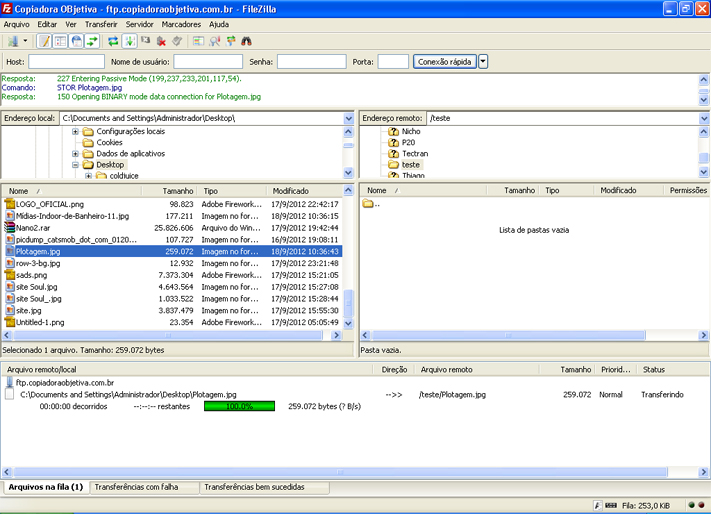Click the disconnect from server icon
The width and height of the screenshot is (711, 514).
[x=161, y=41]
